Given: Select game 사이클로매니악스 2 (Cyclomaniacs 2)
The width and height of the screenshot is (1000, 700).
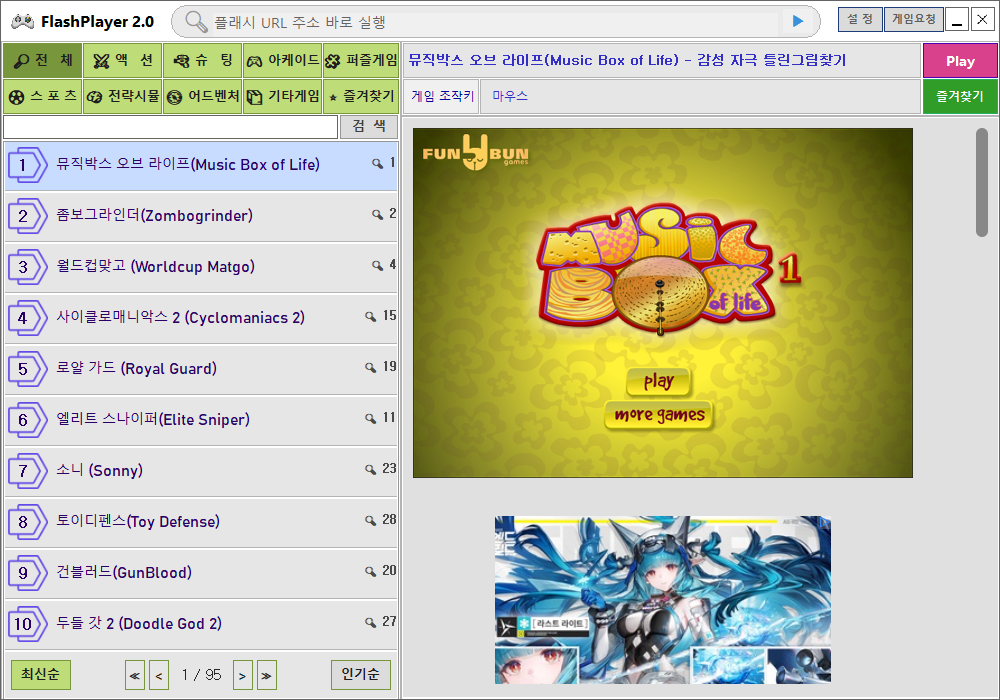Looking at the screenshot, I should pyautogui.click(x=201, y=318).
